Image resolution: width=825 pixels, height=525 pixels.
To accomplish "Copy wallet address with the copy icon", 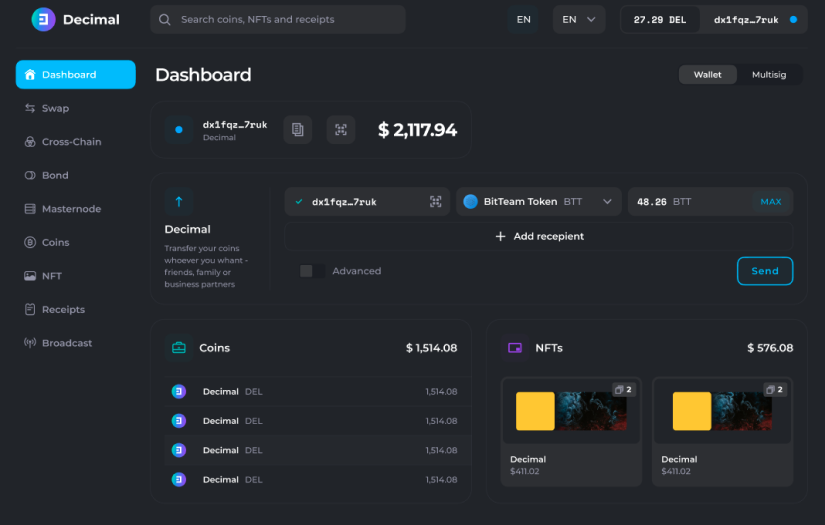I will pyautogui.click(x=298, y=129).
